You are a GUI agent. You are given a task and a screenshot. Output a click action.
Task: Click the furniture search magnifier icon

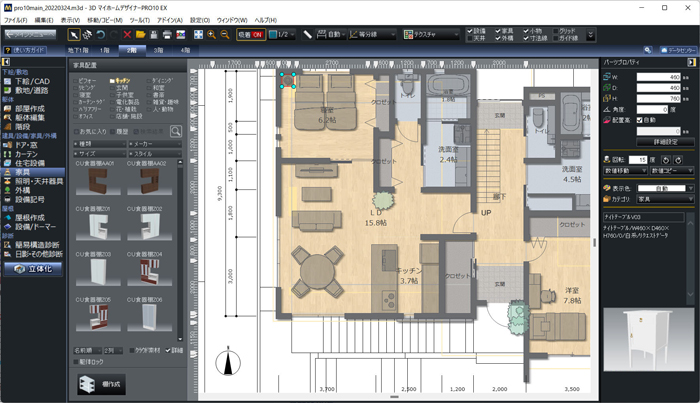[x=175, y=130]
